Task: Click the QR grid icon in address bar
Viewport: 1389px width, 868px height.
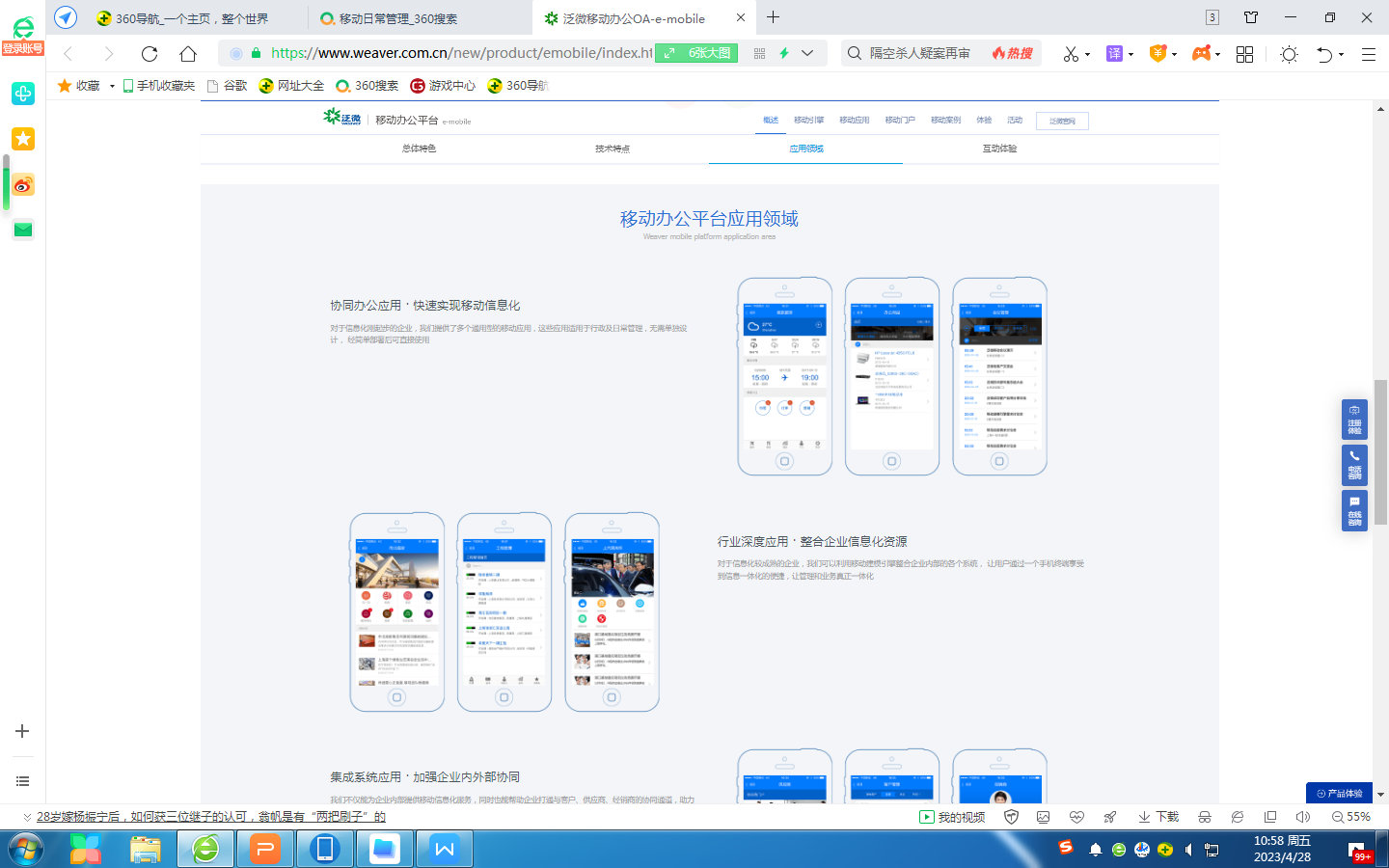Action: coord(759,53)
